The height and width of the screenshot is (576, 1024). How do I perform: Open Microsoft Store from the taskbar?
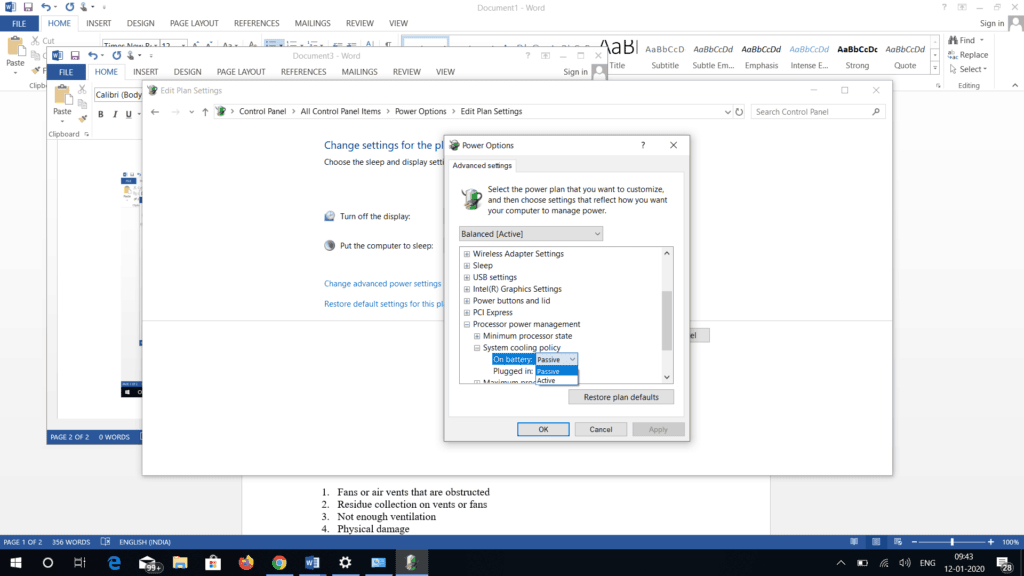(x=213, y=562)
